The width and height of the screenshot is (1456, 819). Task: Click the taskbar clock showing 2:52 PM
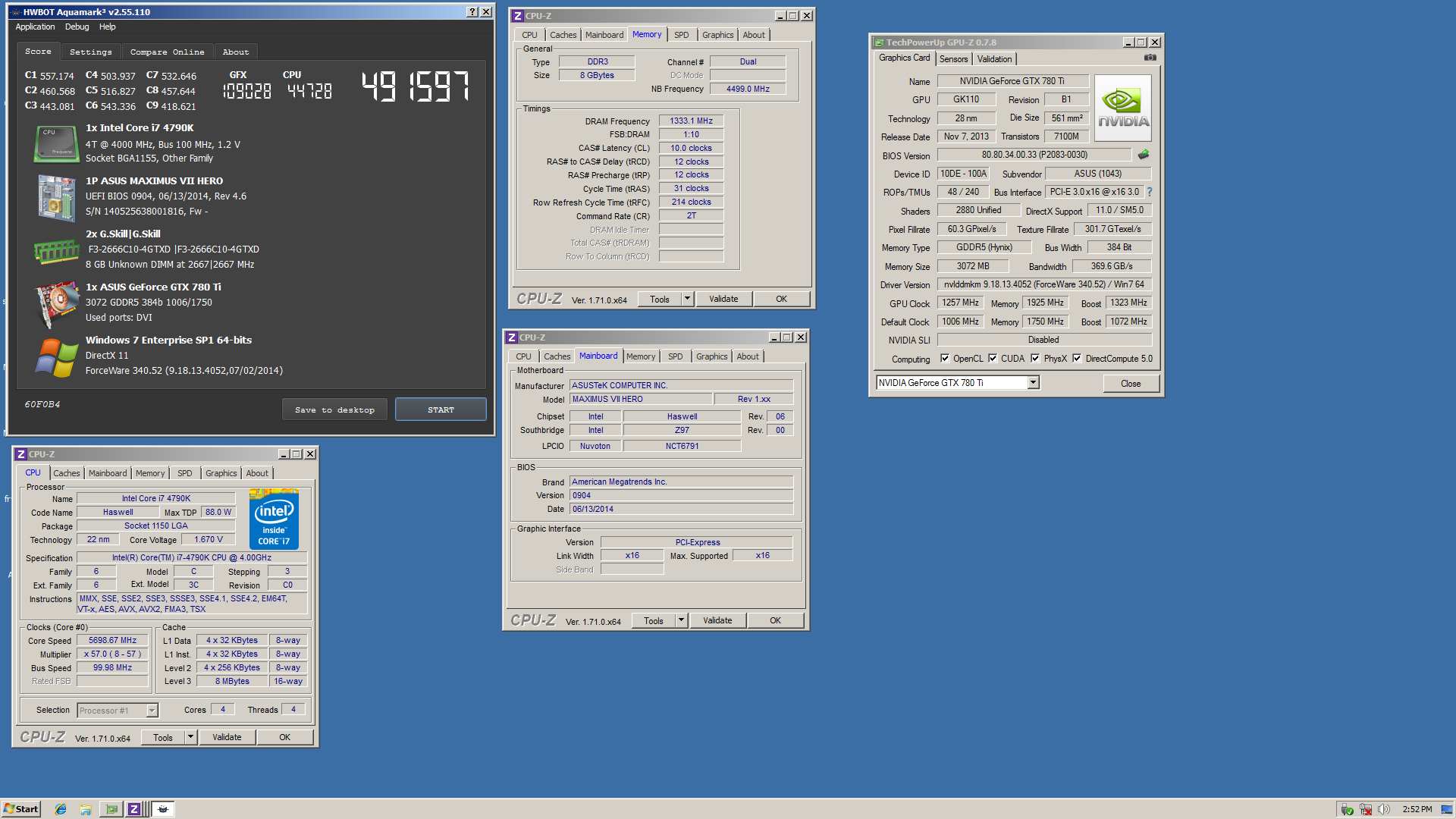[1417, 809]
